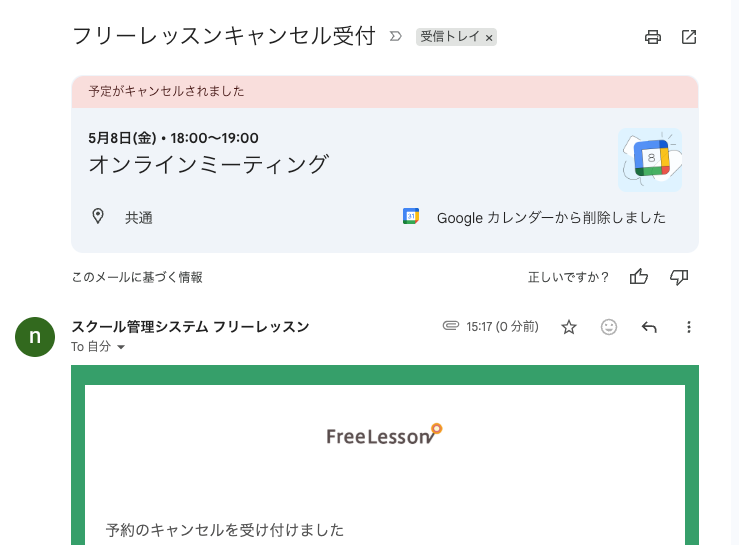This screenshot has height=545, width=739.
Task: Click the importance marker beside subject
Action: click(395, 37)
